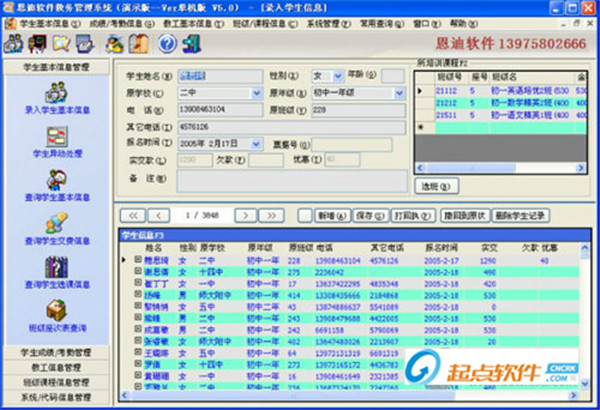Image resolution: width=600 pixels, height=410 pixels.
Task: Open help via the blue question mark icon
Action: coord(168,44)
